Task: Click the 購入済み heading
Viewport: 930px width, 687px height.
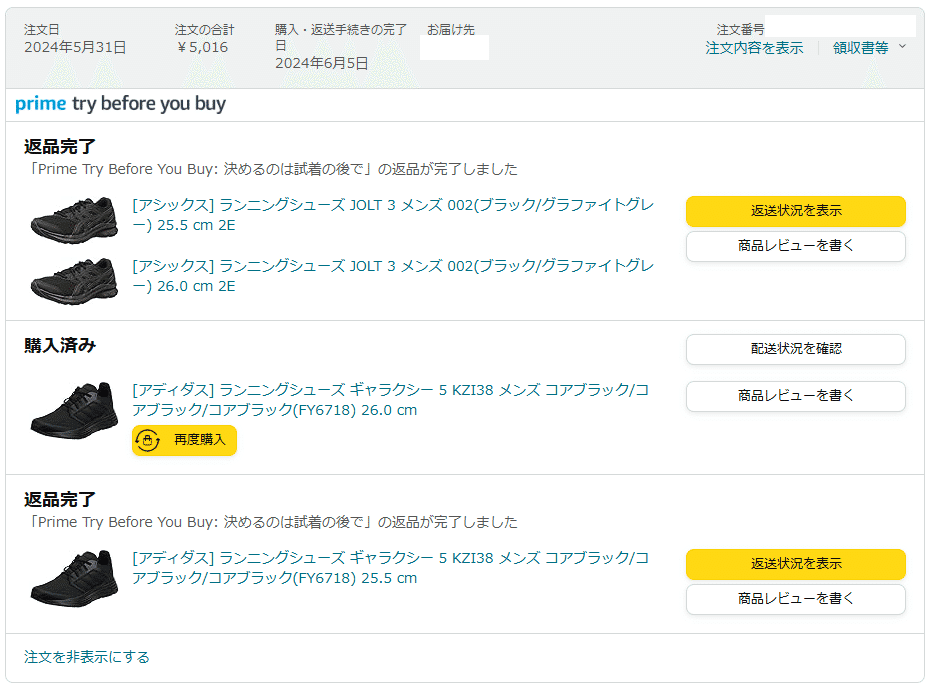Action: pyautogui.click(x=60, y=345)
